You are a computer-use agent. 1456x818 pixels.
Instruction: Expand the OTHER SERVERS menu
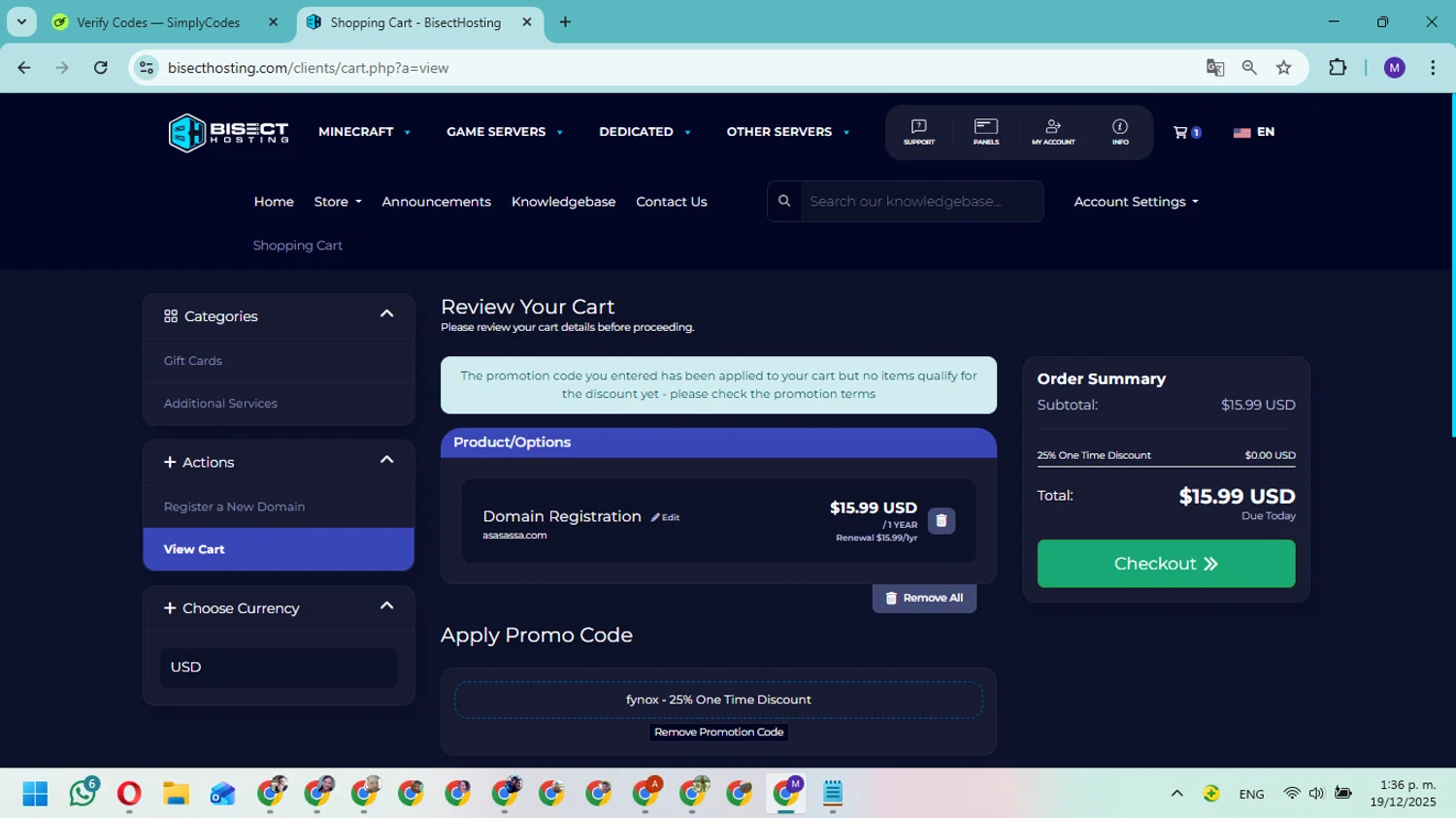click(788, 132)
